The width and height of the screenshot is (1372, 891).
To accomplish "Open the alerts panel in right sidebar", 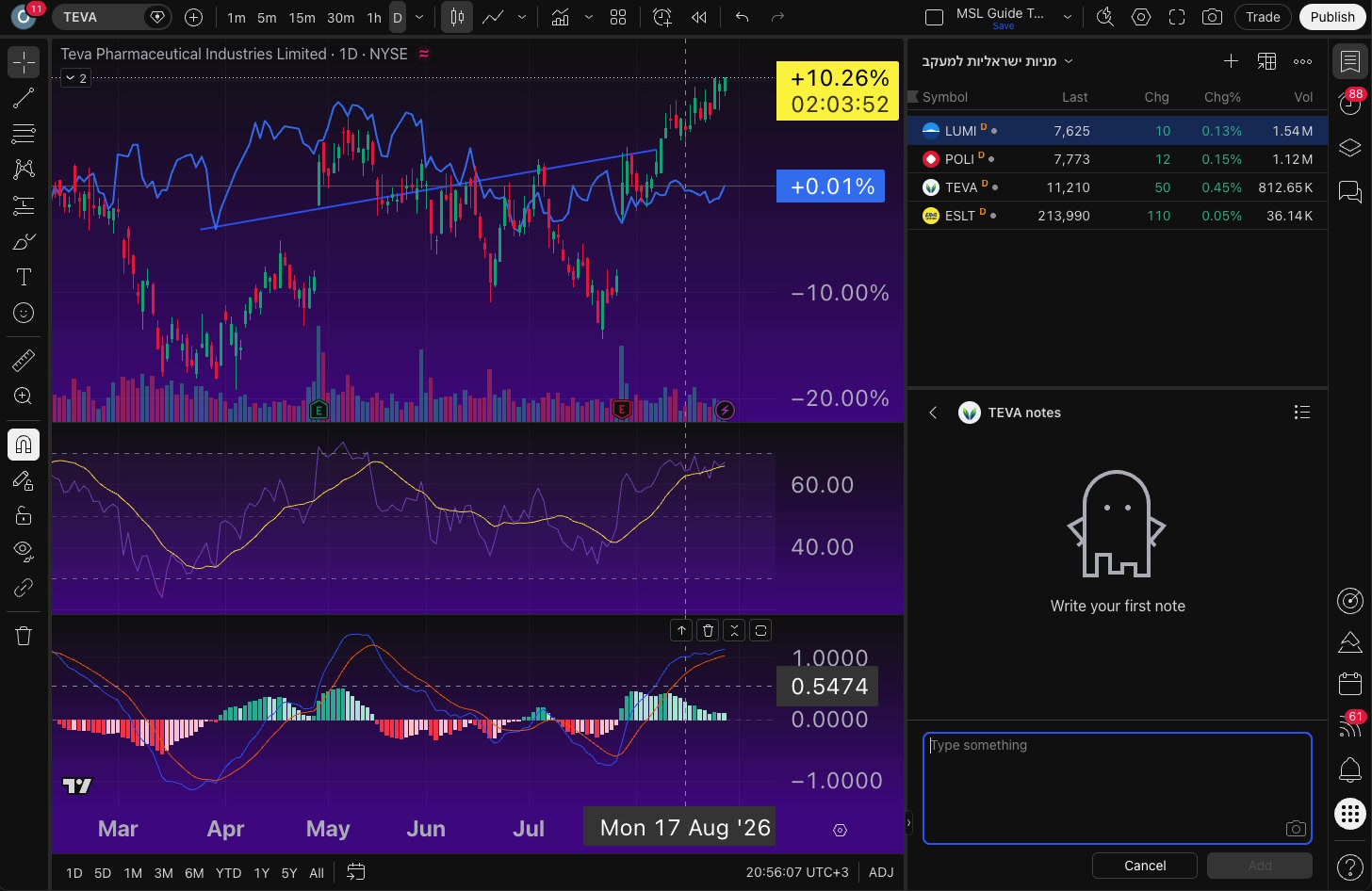I will pyautogui.click(x=1350, y=104).
